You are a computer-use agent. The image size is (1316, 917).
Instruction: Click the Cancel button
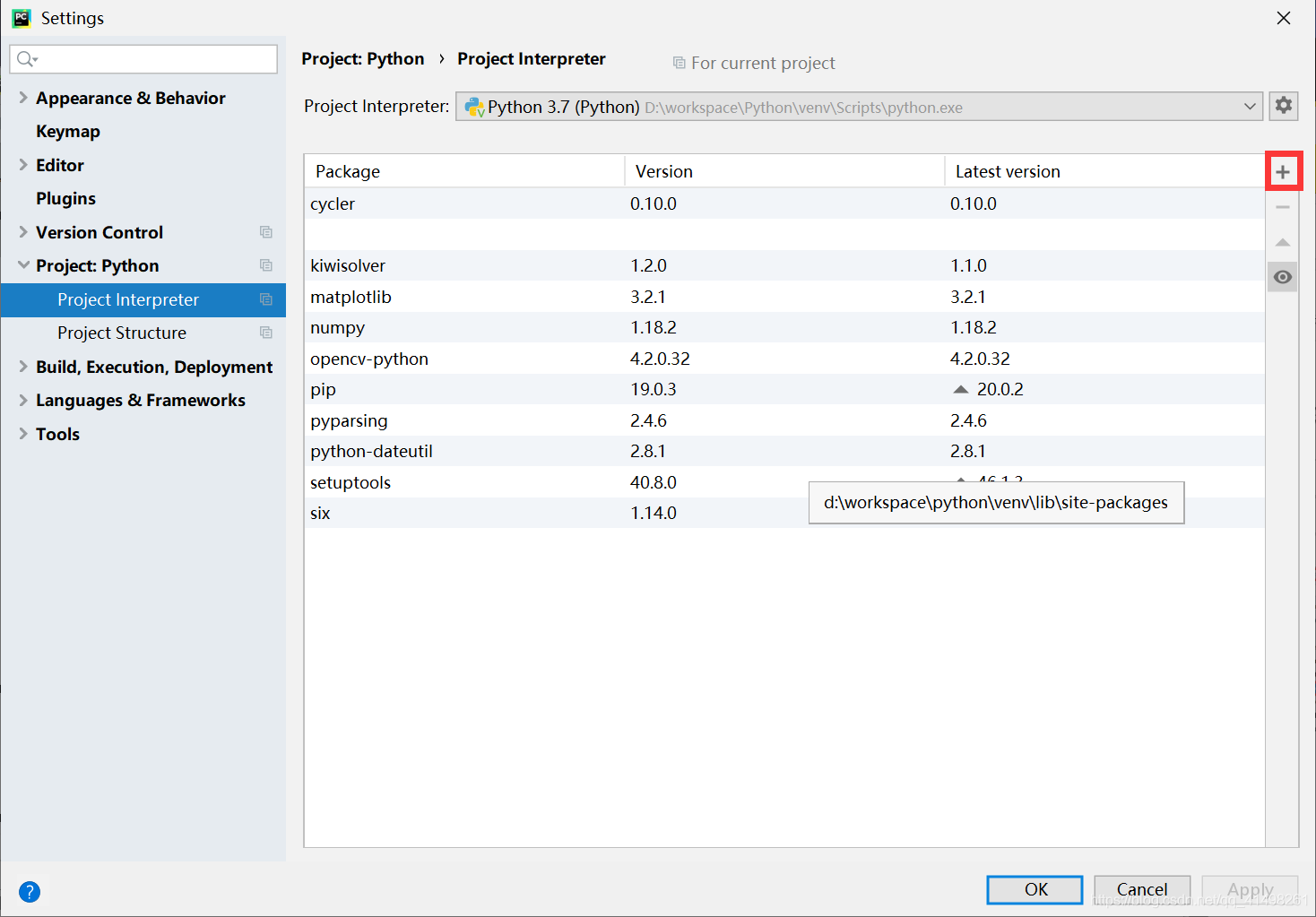[1141, 888]
